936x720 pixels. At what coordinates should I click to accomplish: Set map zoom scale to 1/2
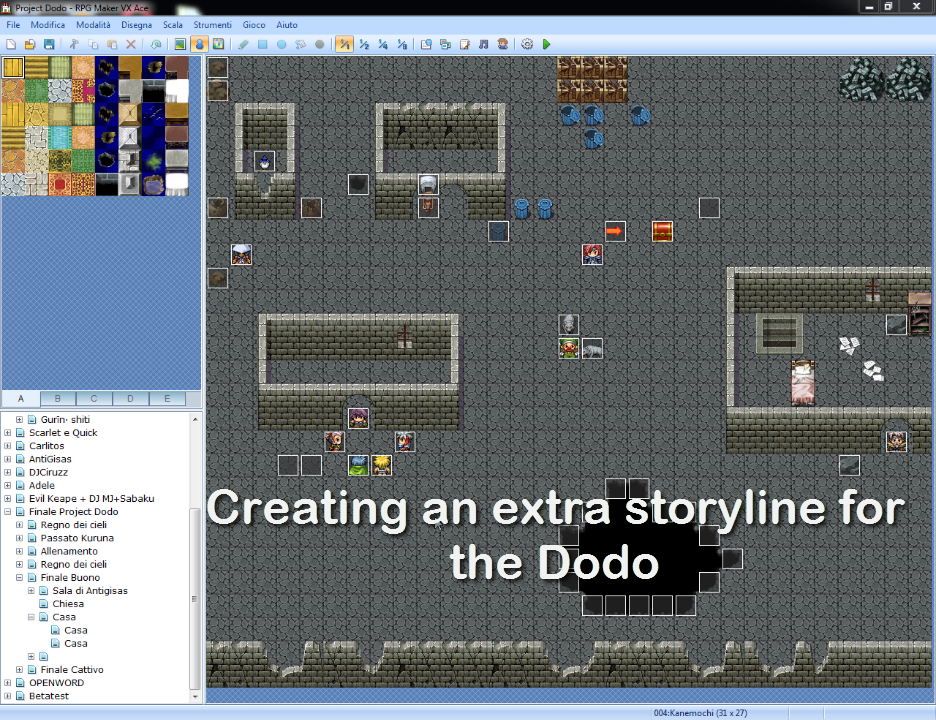point(364,44)
